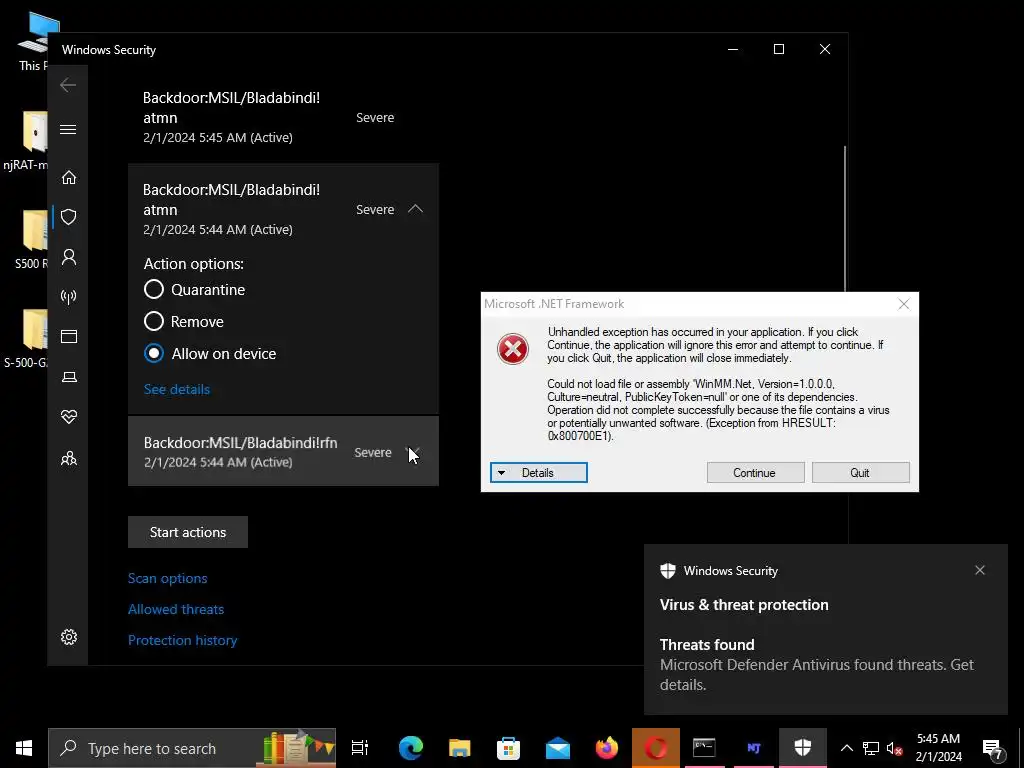Select the S500 R folder on the desktop
The image size is (1024, 768).
31,239
